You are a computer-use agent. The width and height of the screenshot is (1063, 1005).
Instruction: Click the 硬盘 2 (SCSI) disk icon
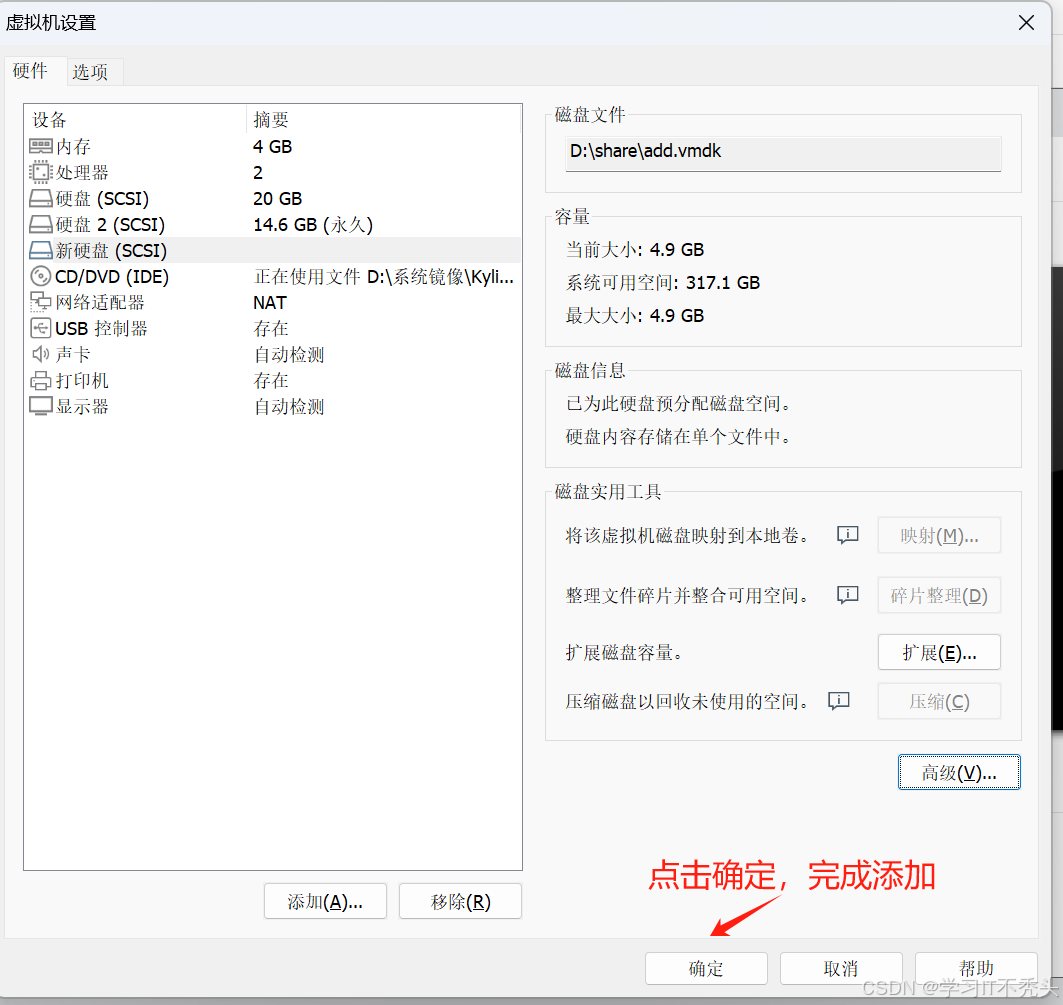tap(41, 224)
